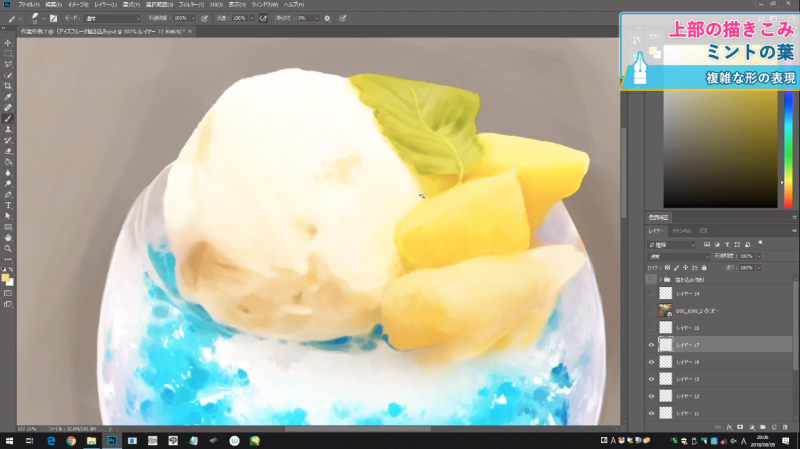The image size is (800, 449).
Task: Change the screen mode
Action: [8, 304]
